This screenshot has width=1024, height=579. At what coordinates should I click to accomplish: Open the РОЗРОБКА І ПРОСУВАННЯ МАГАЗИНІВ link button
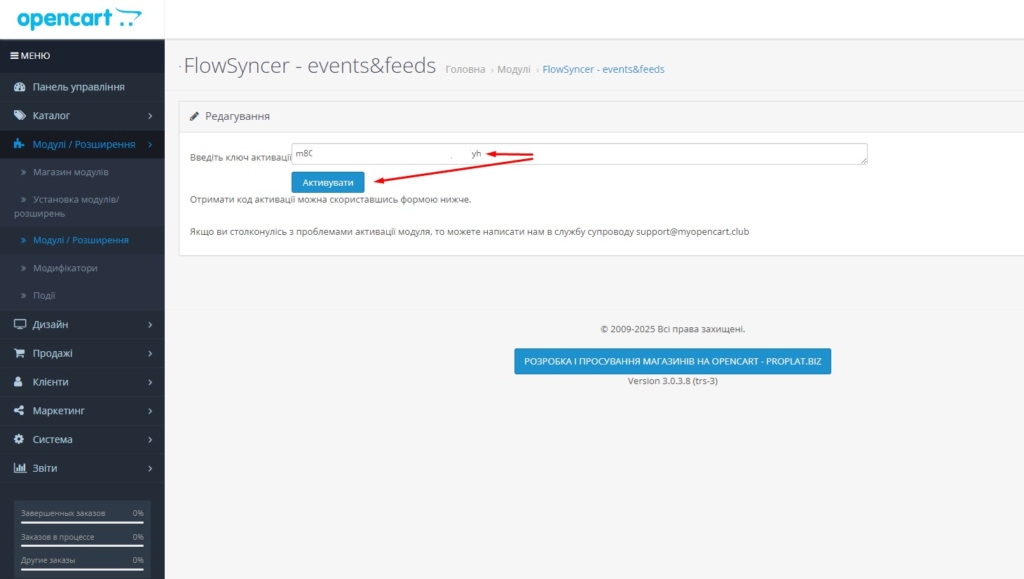tap(672, 361)
